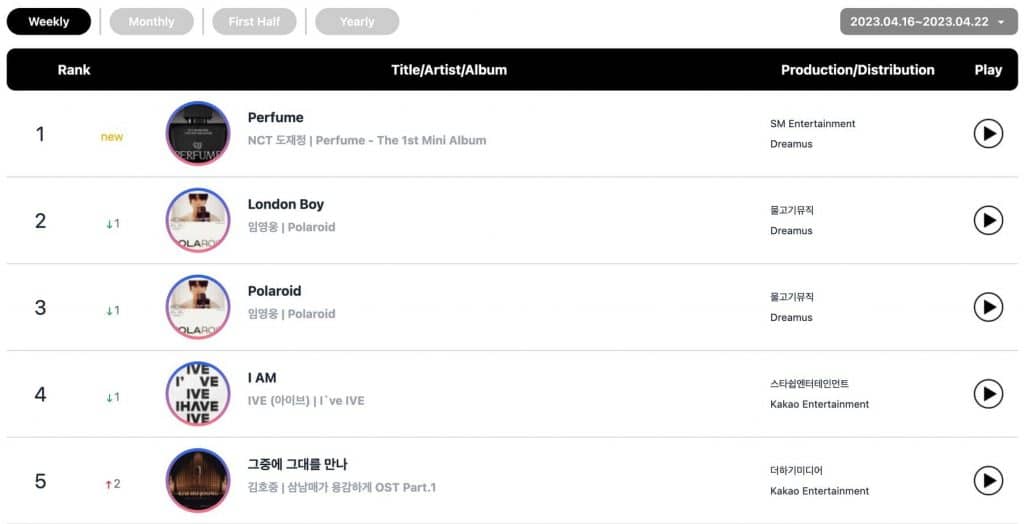Open the I've IVE album cover

click(198, 394)
